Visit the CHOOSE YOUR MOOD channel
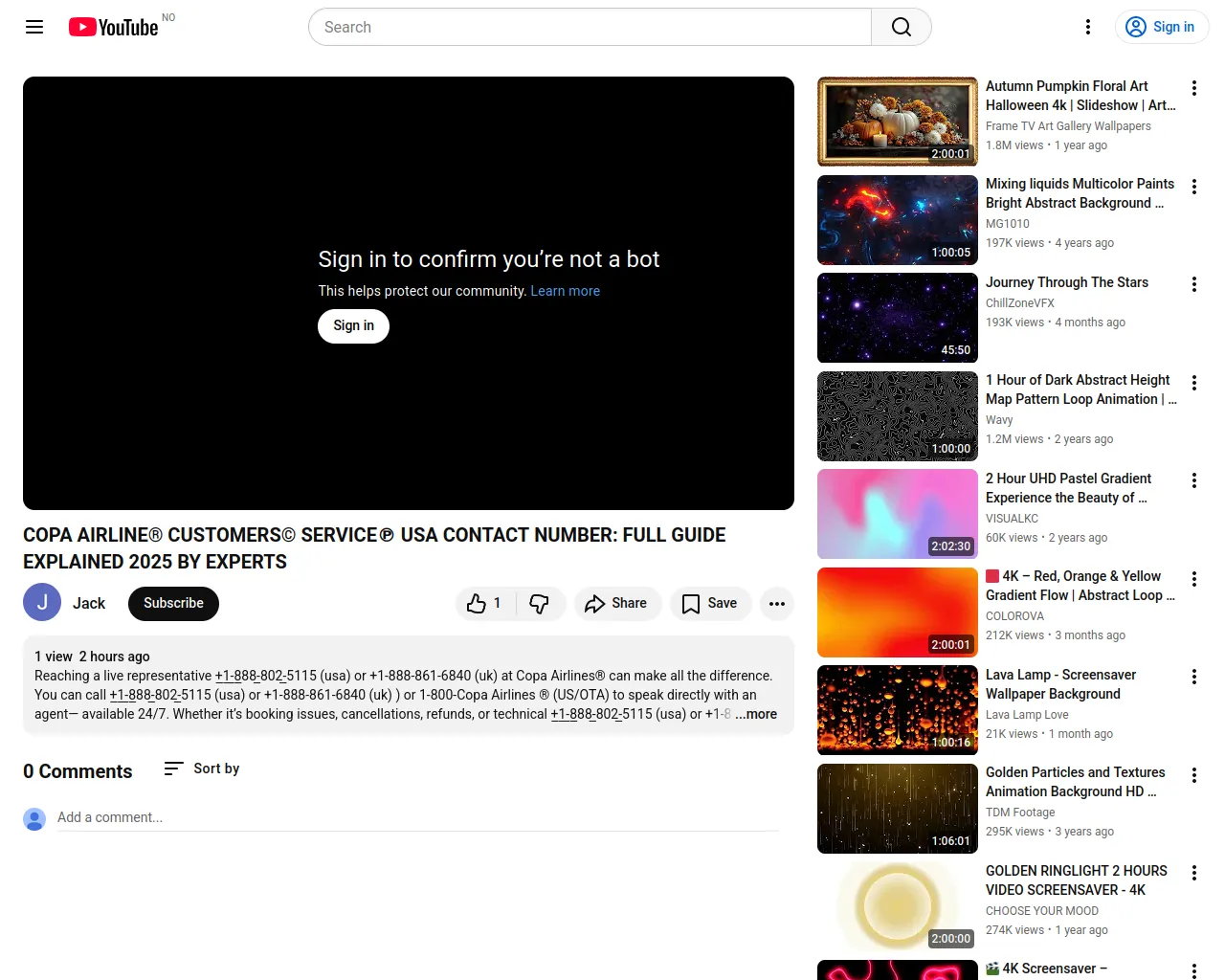The height and width of the screenshot is (980, 1225). point(1042,911)
